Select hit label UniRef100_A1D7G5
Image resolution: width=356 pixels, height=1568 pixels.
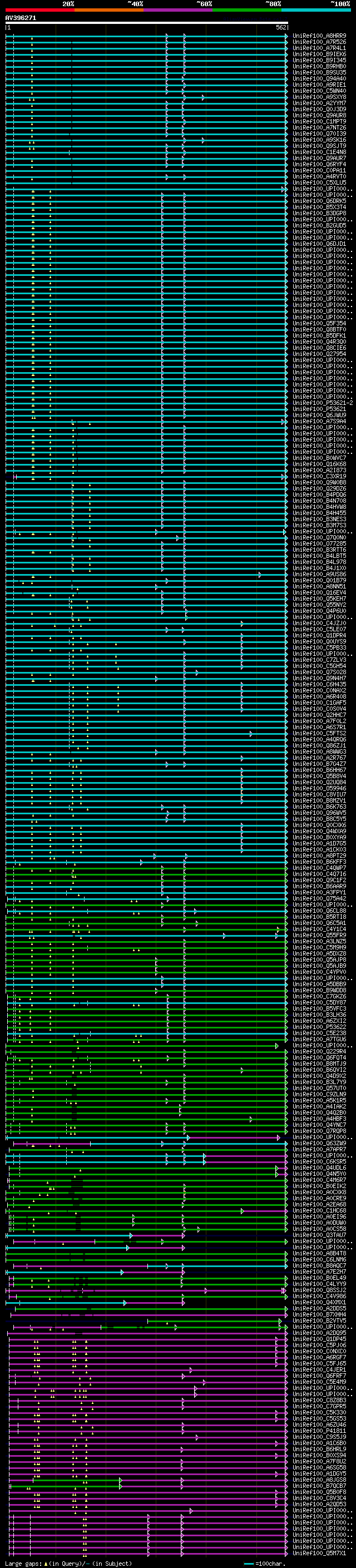319,843
